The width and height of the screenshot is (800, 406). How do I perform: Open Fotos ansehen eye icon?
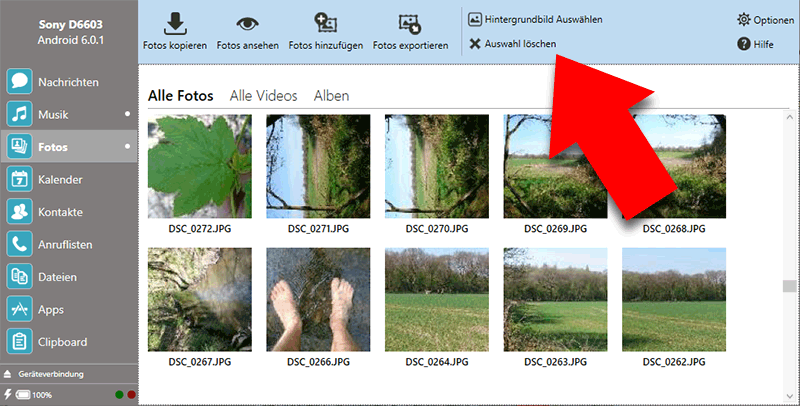[x=245, y=24]
